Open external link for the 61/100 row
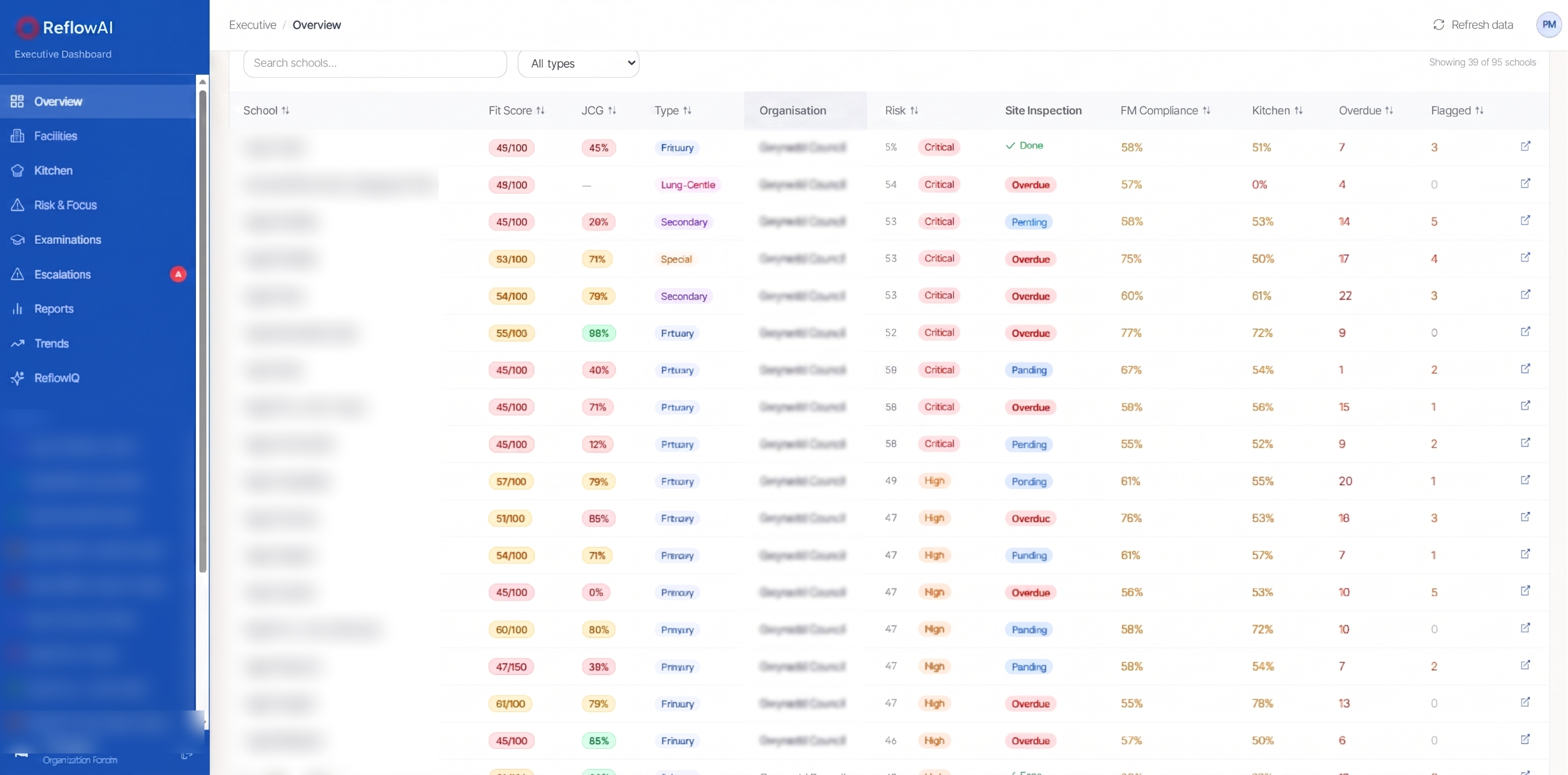The height and width of the screenshot is (775, 1568). point(1525,702)
